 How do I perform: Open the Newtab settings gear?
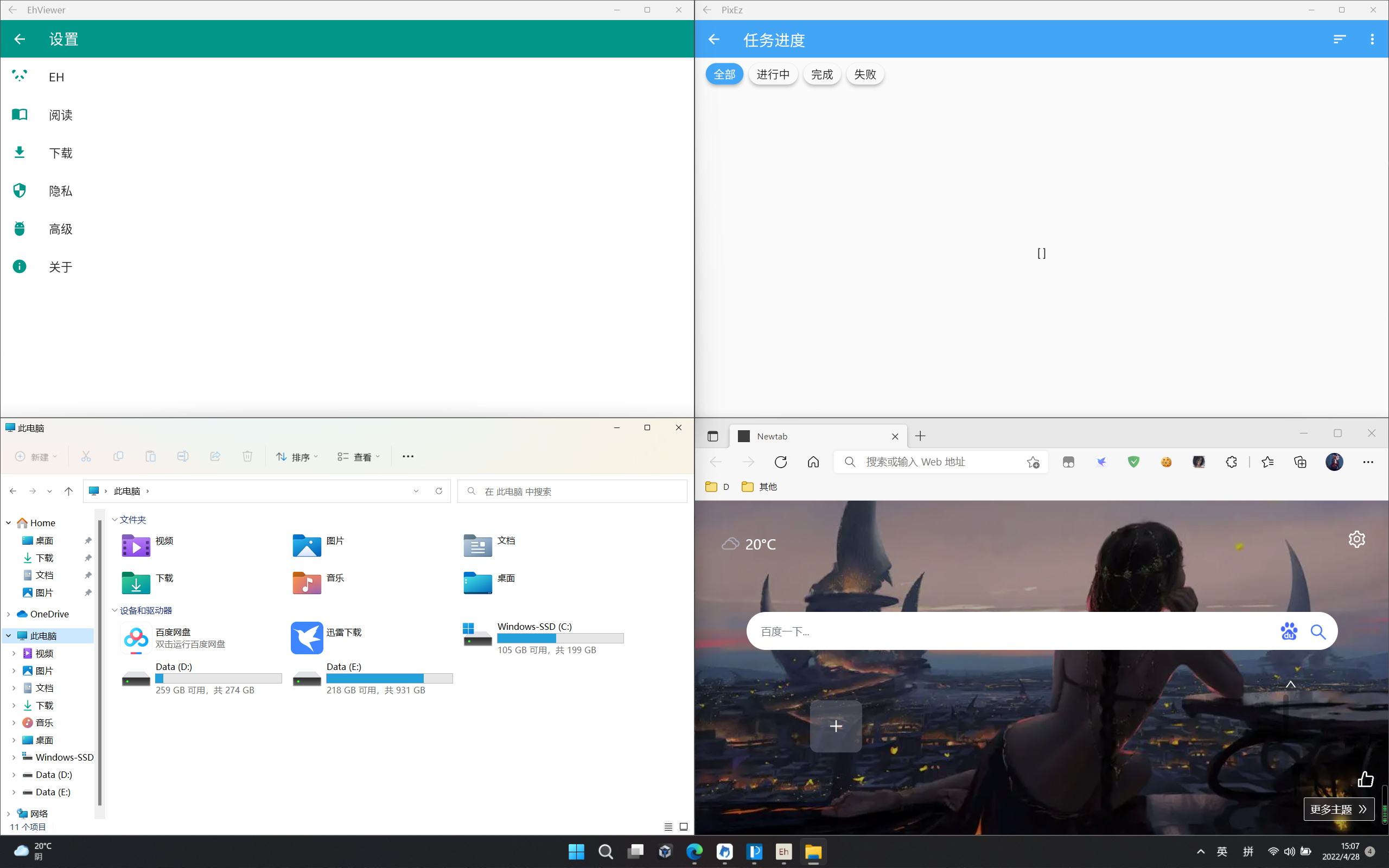pyautogui.click(x=1357, y=539)
